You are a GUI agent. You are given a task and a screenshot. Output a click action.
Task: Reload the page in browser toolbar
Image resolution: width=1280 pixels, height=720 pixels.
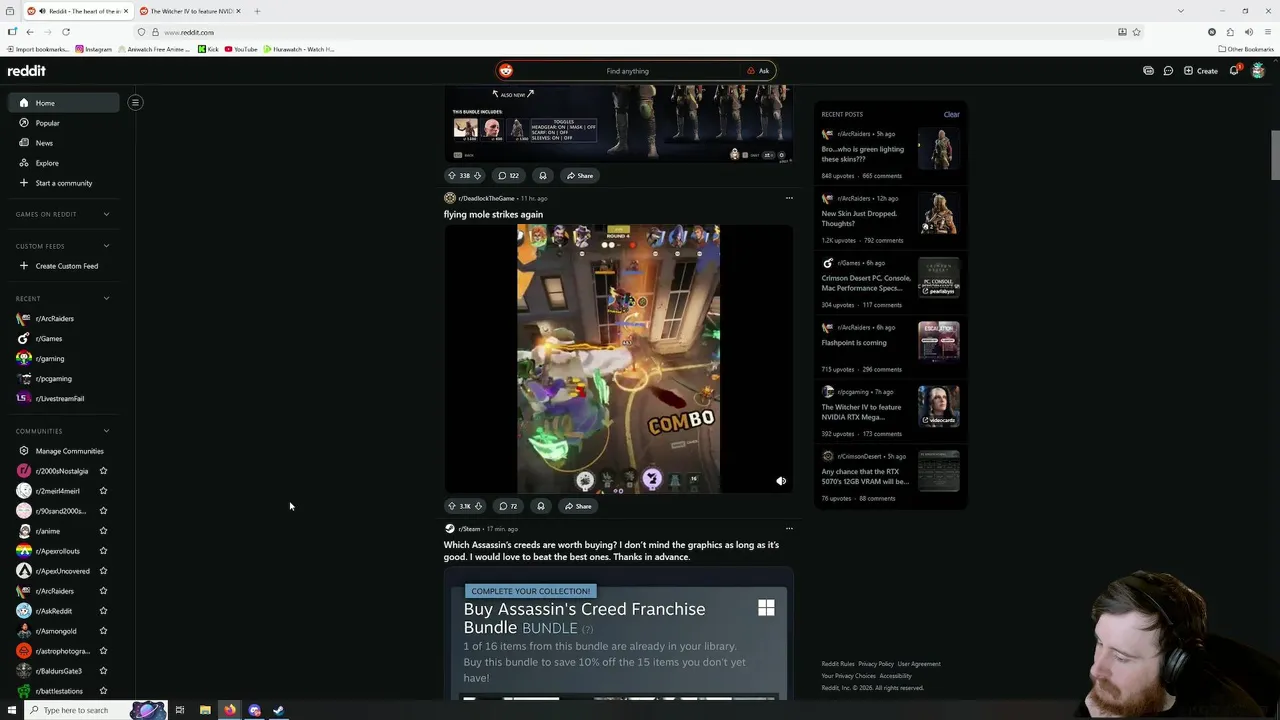pos(66,32)
